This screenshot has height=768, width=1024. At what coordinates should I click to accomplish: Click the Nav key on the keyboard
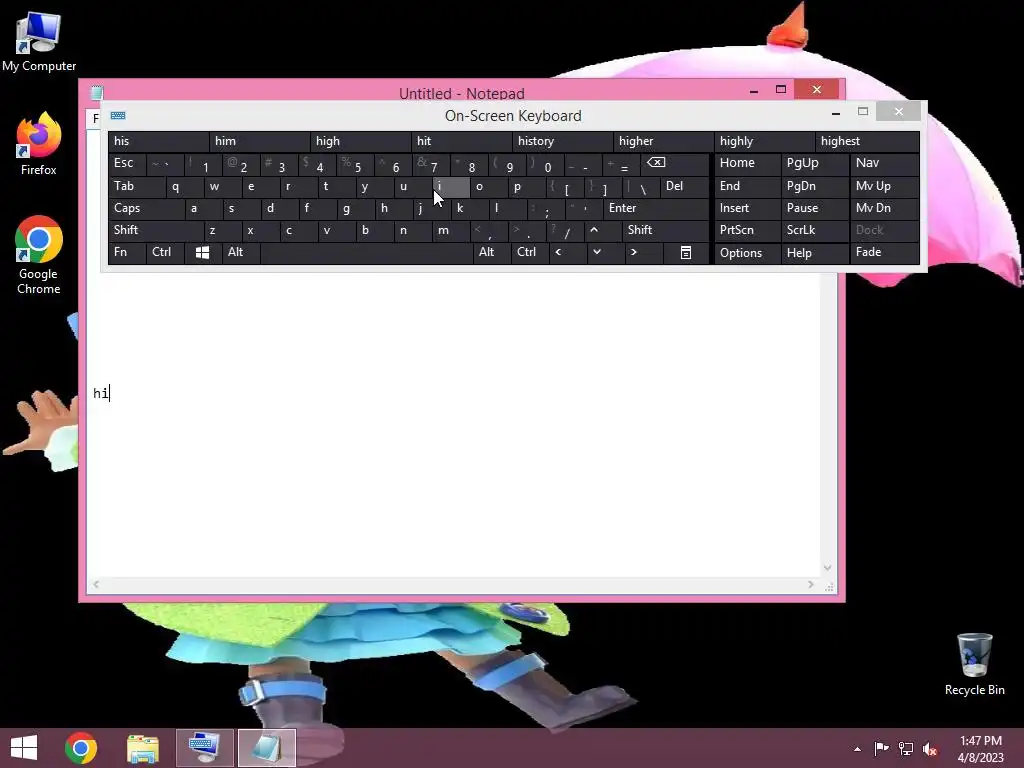pyautogui.click(x=885, y=163)
